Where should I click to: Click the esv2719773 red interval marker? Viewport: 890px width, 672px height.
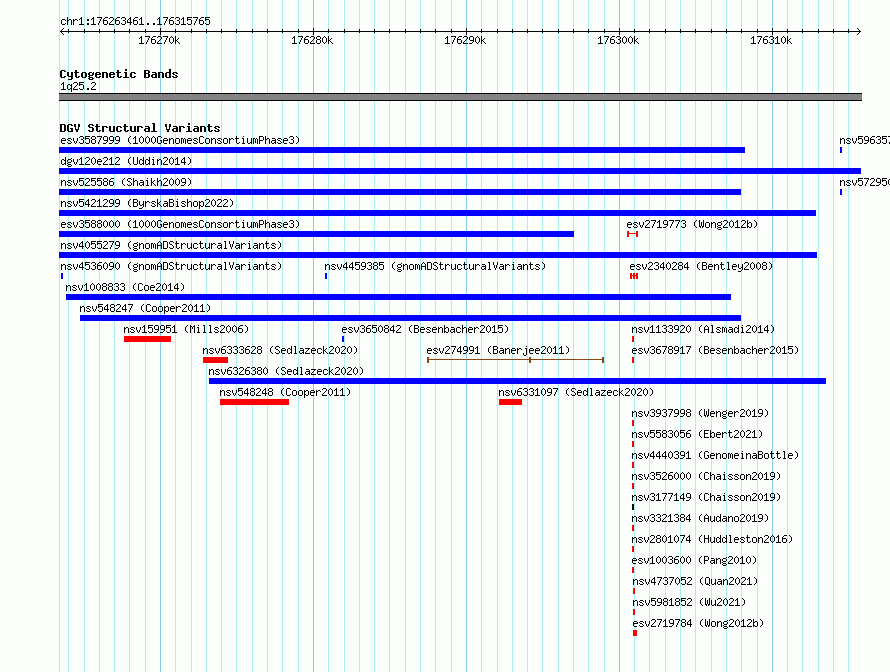coord(632,234)
